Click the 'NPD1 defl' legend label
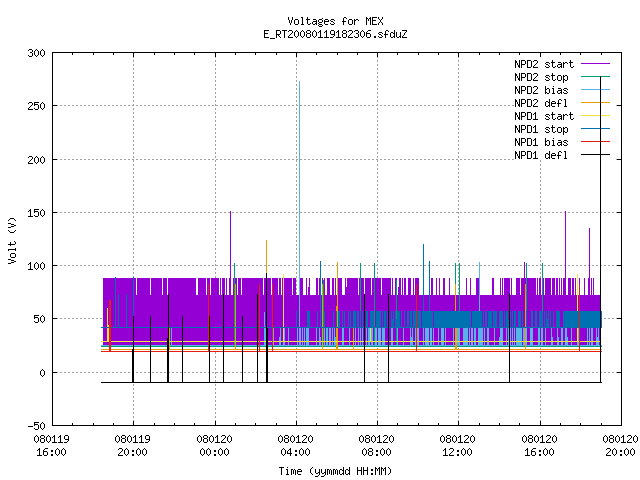640x480 pixels. tap(541, 155)
